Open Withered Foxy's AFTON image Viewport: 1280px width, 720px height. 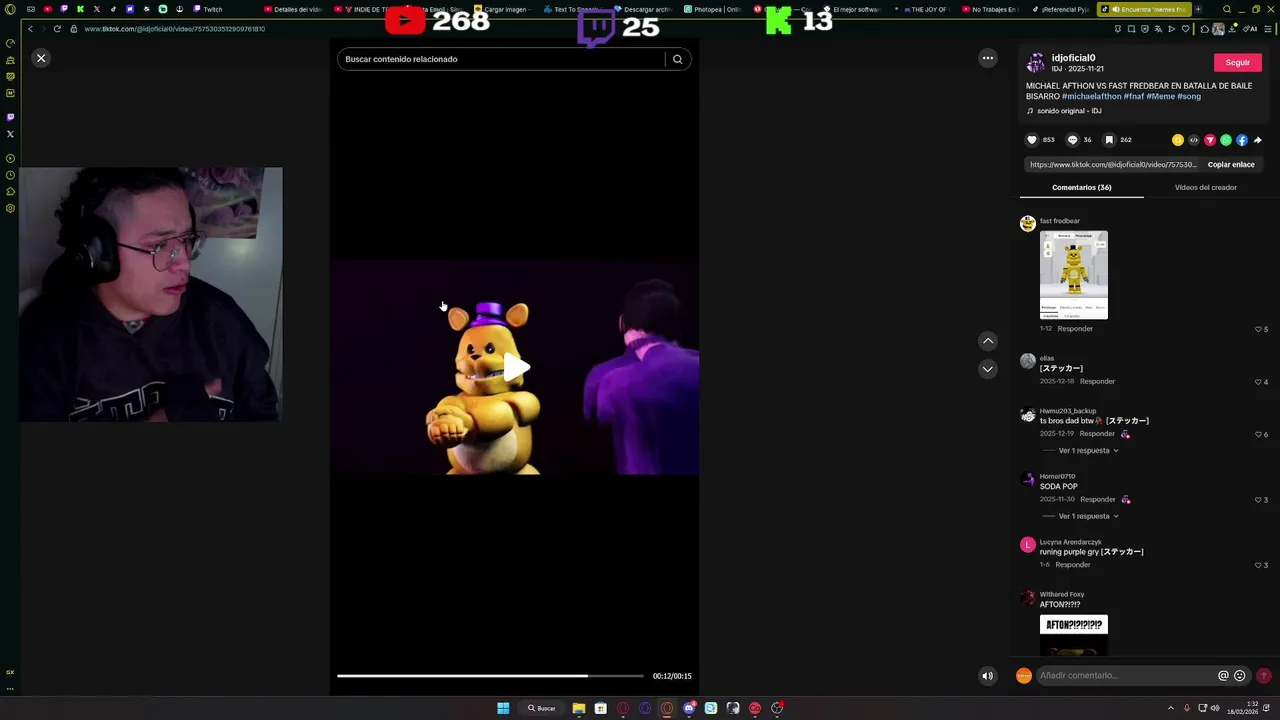pos(1074,636)
